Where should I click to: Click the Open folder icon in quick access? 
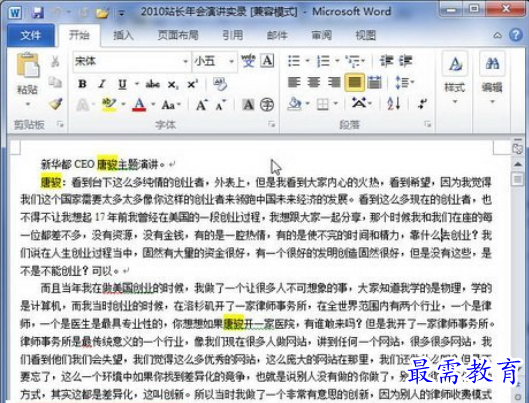[x=102, y=13]
